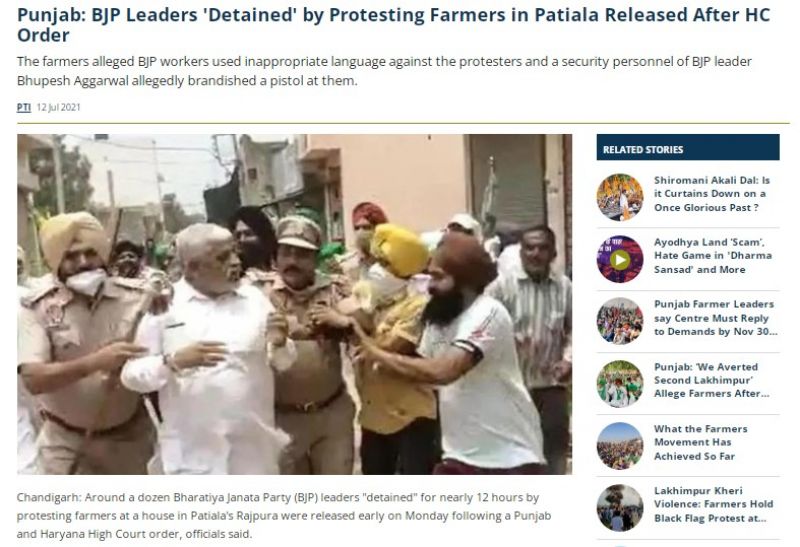Open the main article photo
Image resolution: width=800 pixels, height=547 pixels.
[x=294, y=304]
